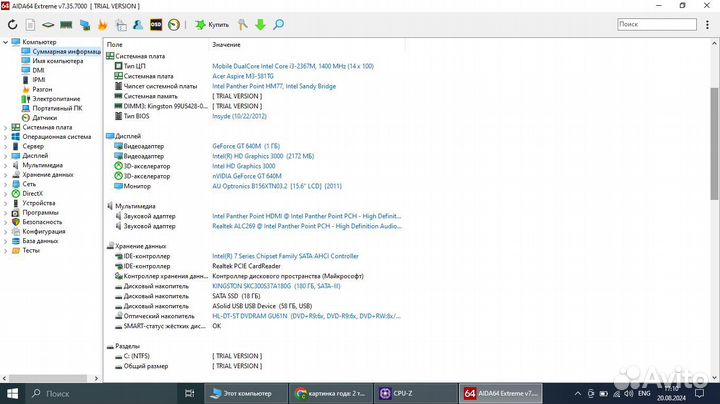This screenshot has width=720, height=404.
Task: Open the AU Optronics B156XTN03.2 monitor link
Action: [x=277, y=186]
